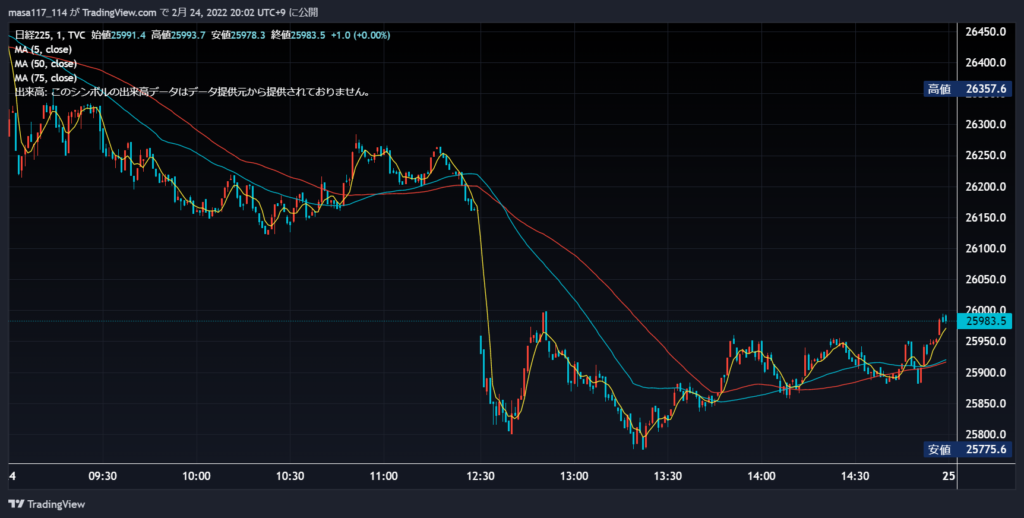Click the 安値 25775.6 price label
1024x518 pixels.
(x=968, y=449)
